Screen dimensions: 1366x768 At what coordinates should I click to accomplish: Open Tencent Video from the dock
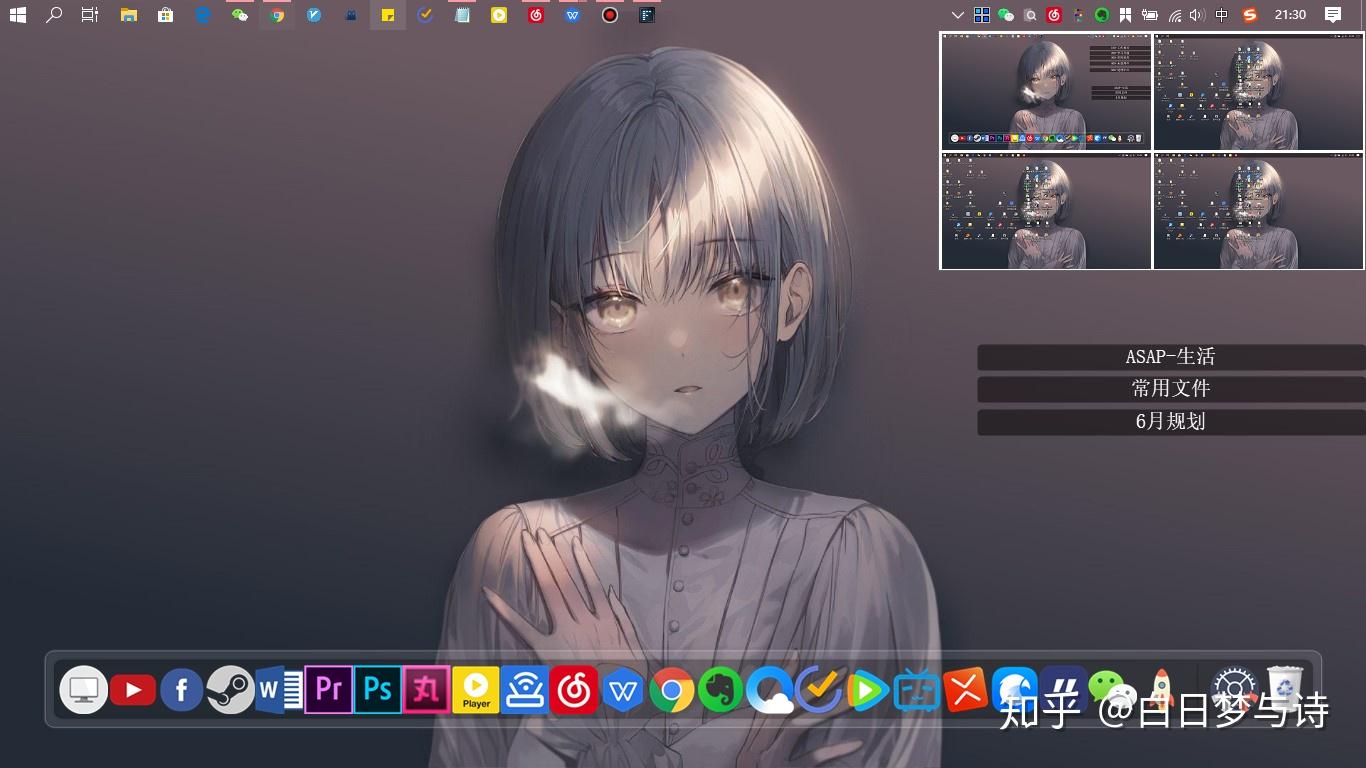(867, 690)
